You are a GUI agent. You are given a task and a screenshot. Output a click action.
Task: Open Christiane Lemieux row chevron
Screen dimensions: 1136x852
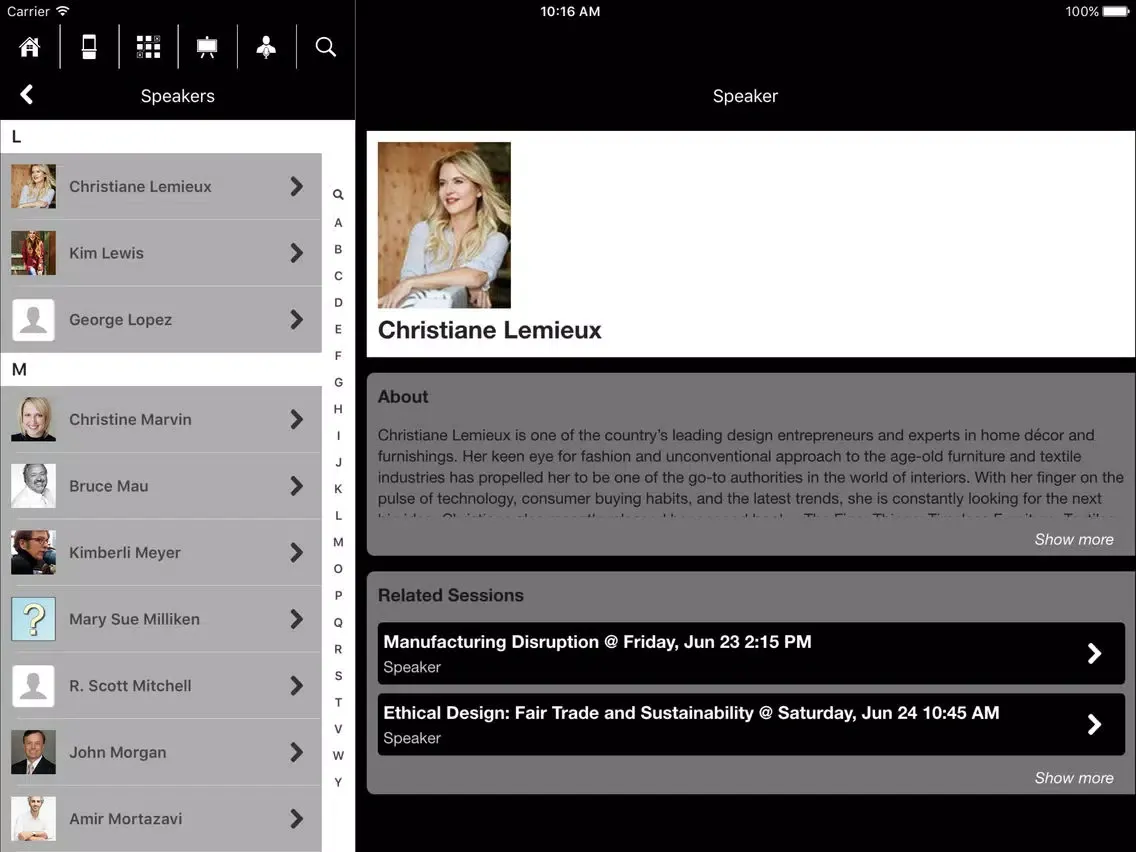[x=296, y=186]
